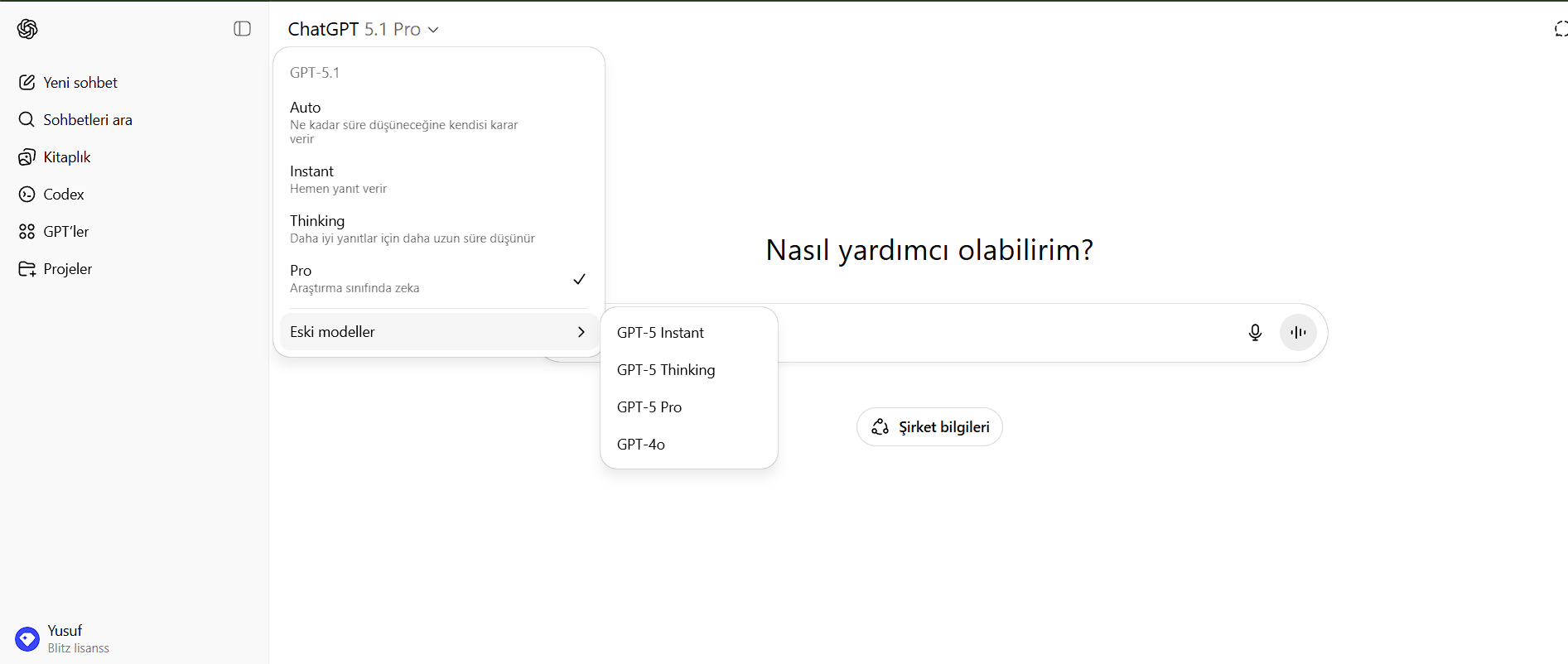Click the Şirket bilgileri button
1568x664 pixels.
929,427
